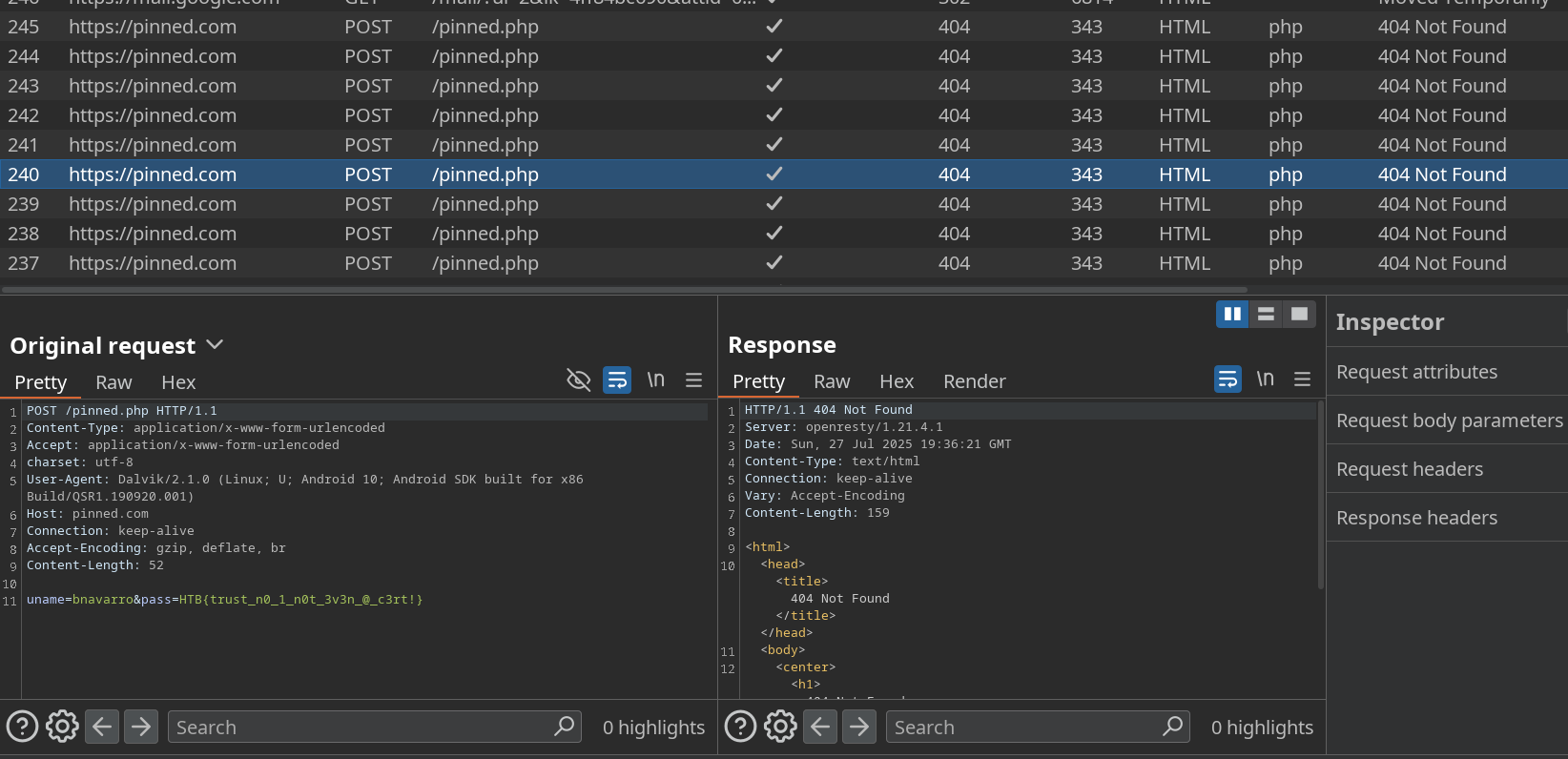Expand Request attributes in Inspector
The image size is (1568, 759).
1447,372
